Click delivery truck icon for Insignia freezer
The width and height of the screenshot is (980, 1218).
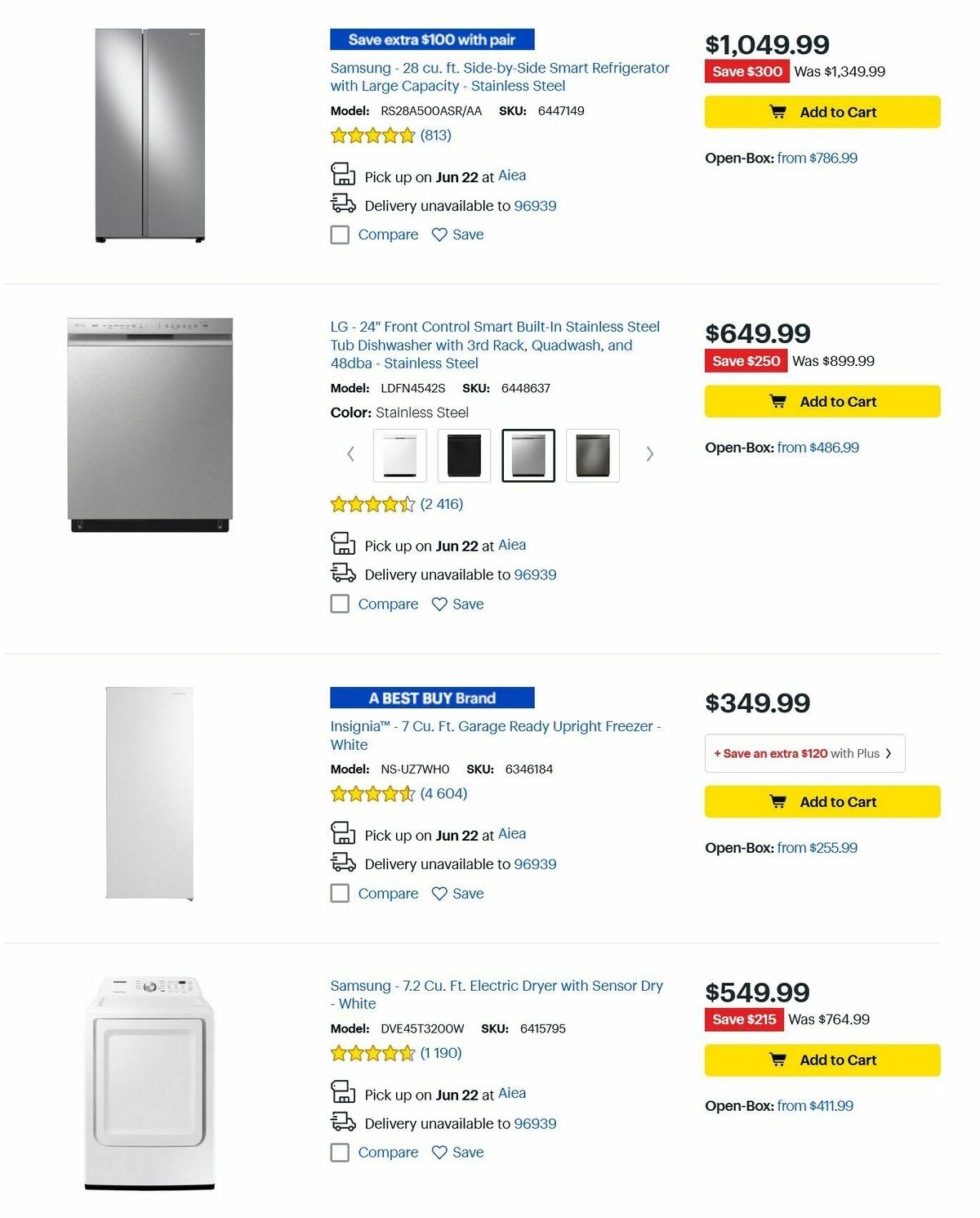(x=342, y=863)
